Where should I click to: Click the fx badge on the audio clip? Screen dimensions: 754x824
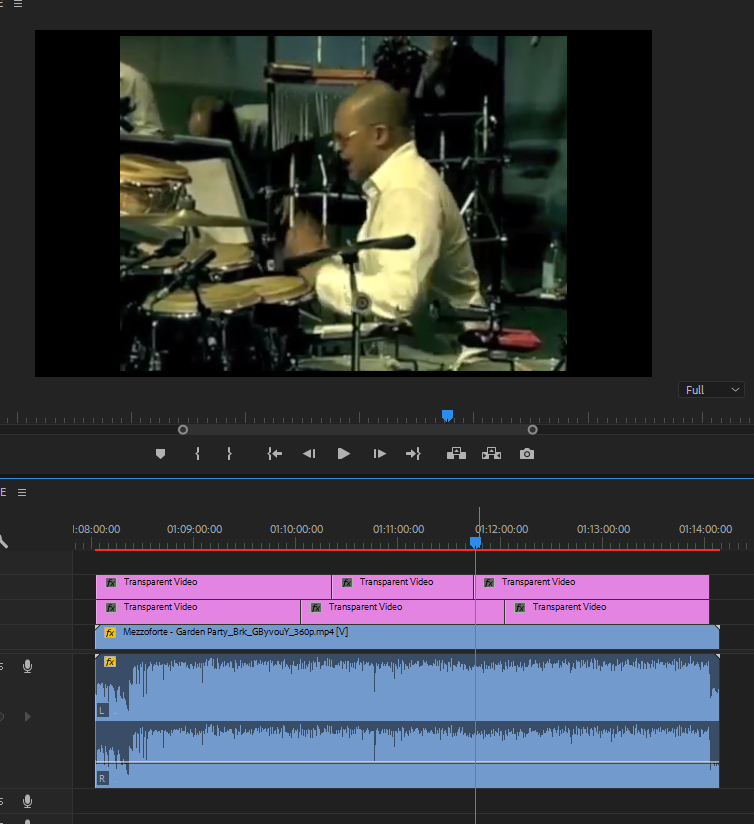pos(110,662)
